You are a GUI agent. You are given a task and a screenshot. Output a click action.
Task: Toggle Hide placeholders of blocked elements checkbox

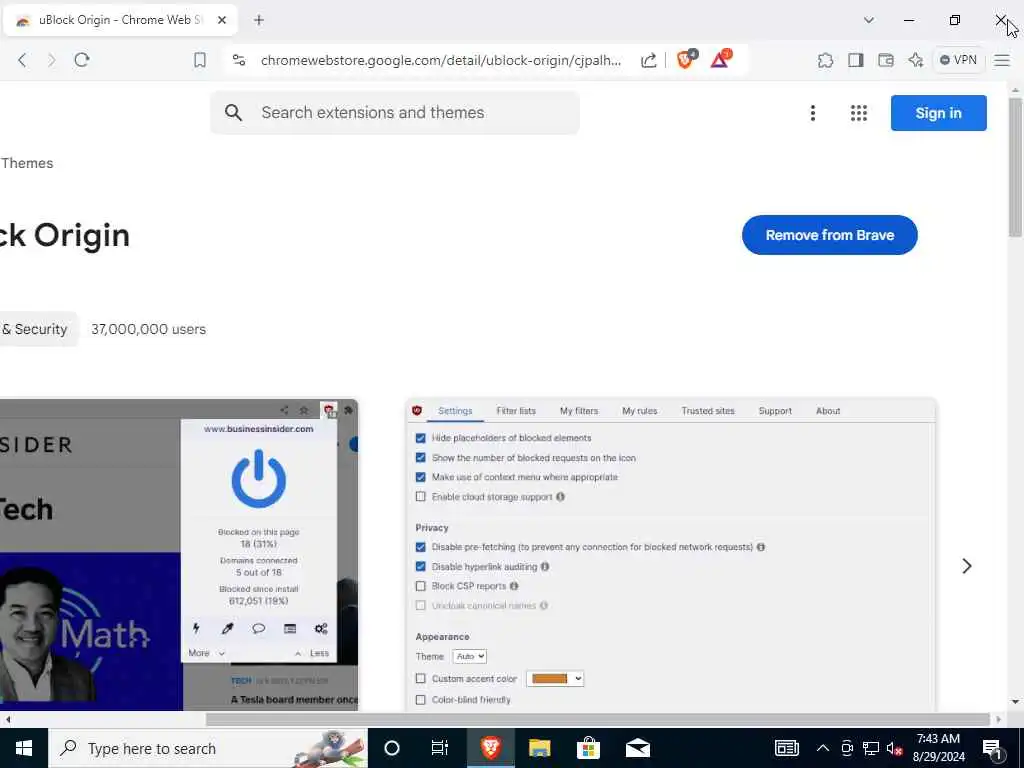[x=421, y=438]
